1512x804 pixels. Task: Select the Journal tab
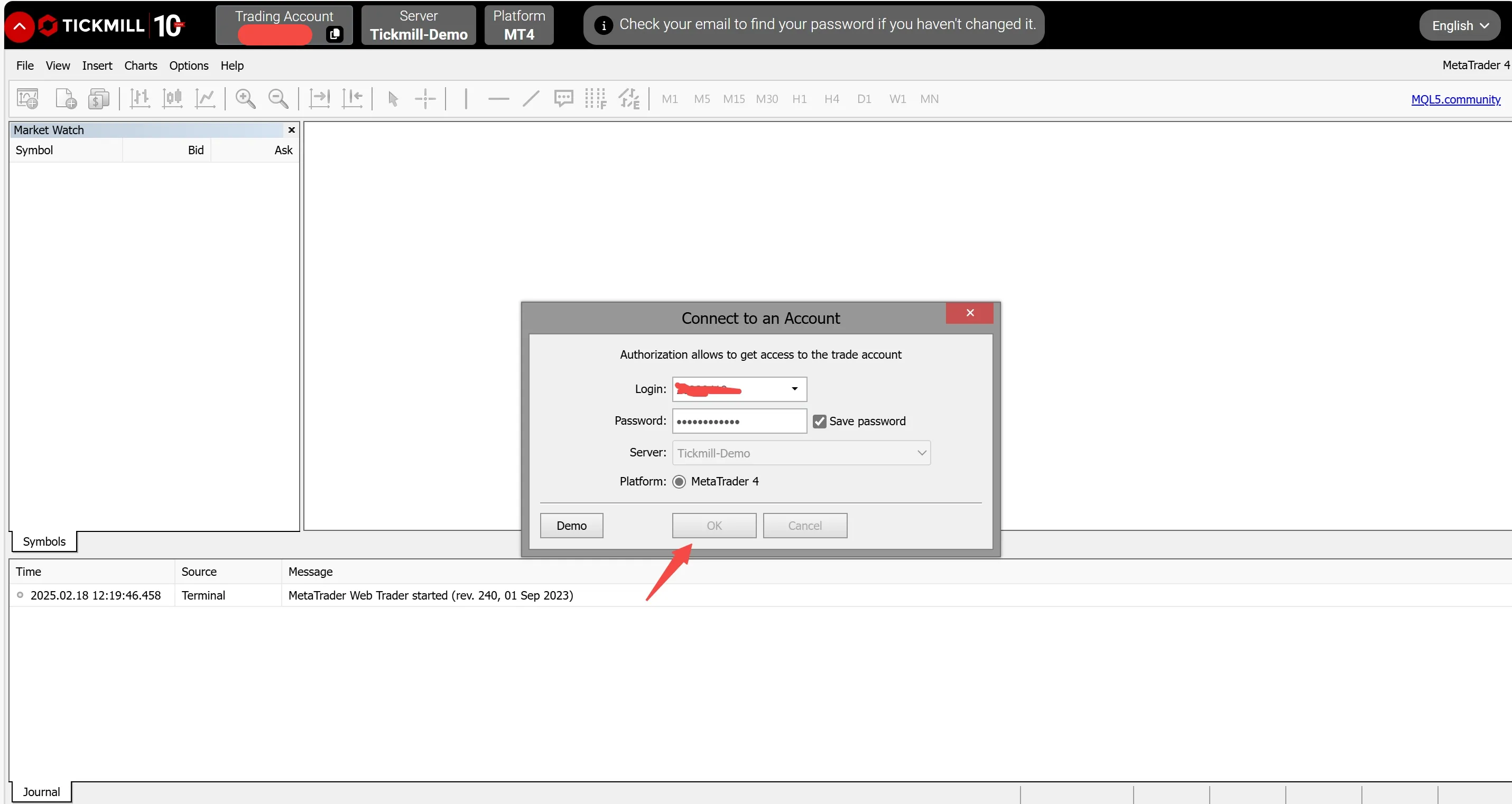[x=41, y=792]
